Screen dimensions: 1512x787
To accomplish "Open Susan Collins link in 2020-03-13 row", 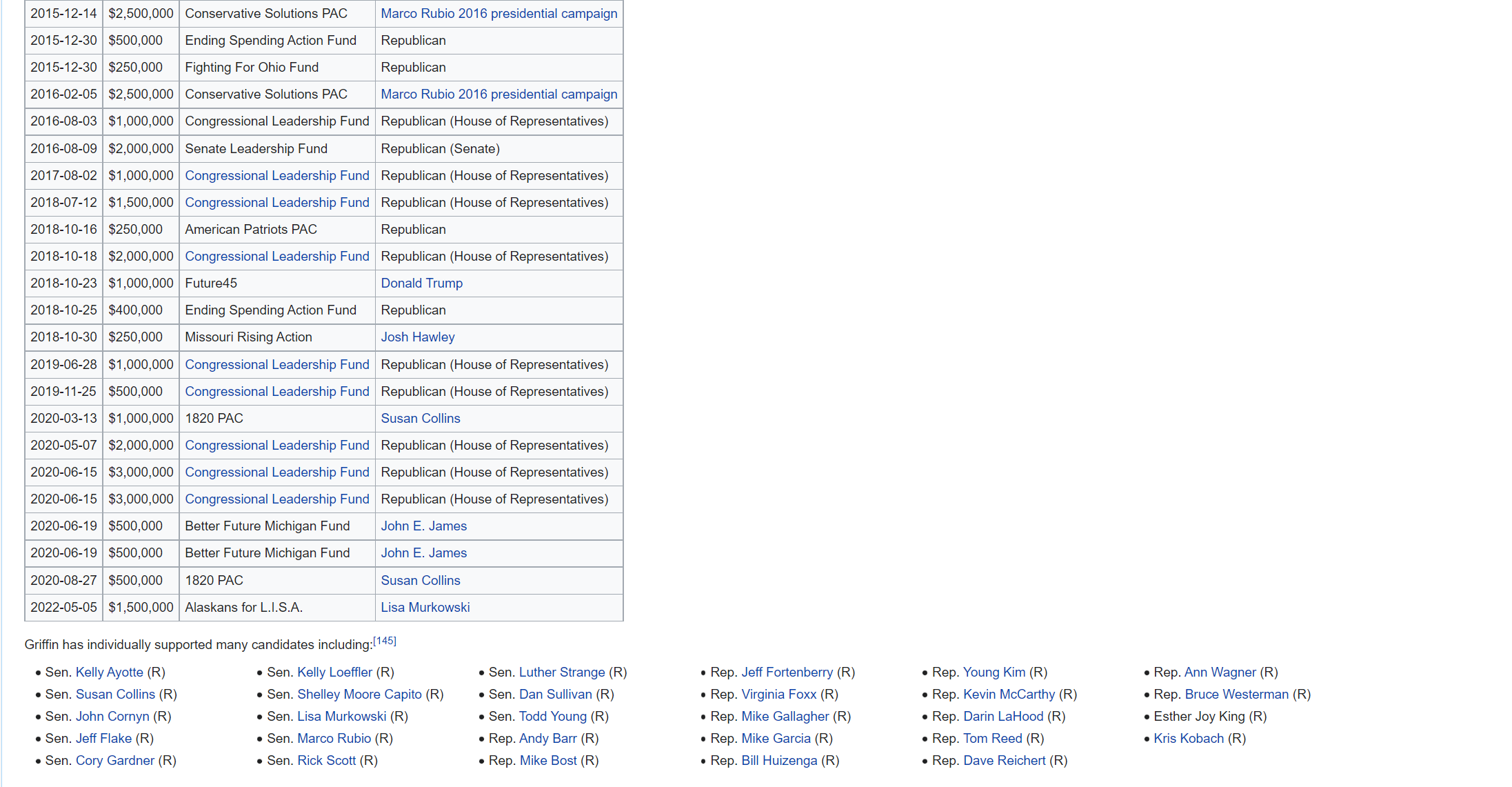I will [x=421, y=418].
